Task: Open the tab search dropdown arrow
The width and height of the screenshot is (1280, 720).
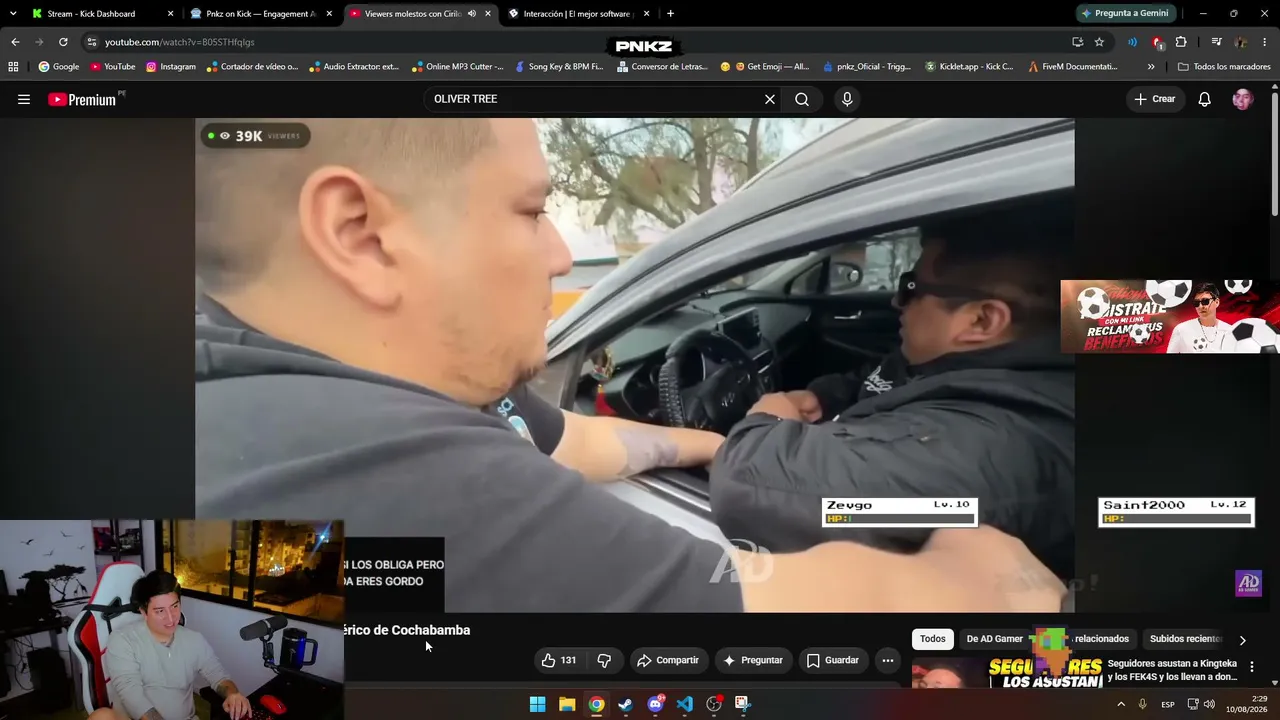Action: pyautogui.click(x=13, y=14)
